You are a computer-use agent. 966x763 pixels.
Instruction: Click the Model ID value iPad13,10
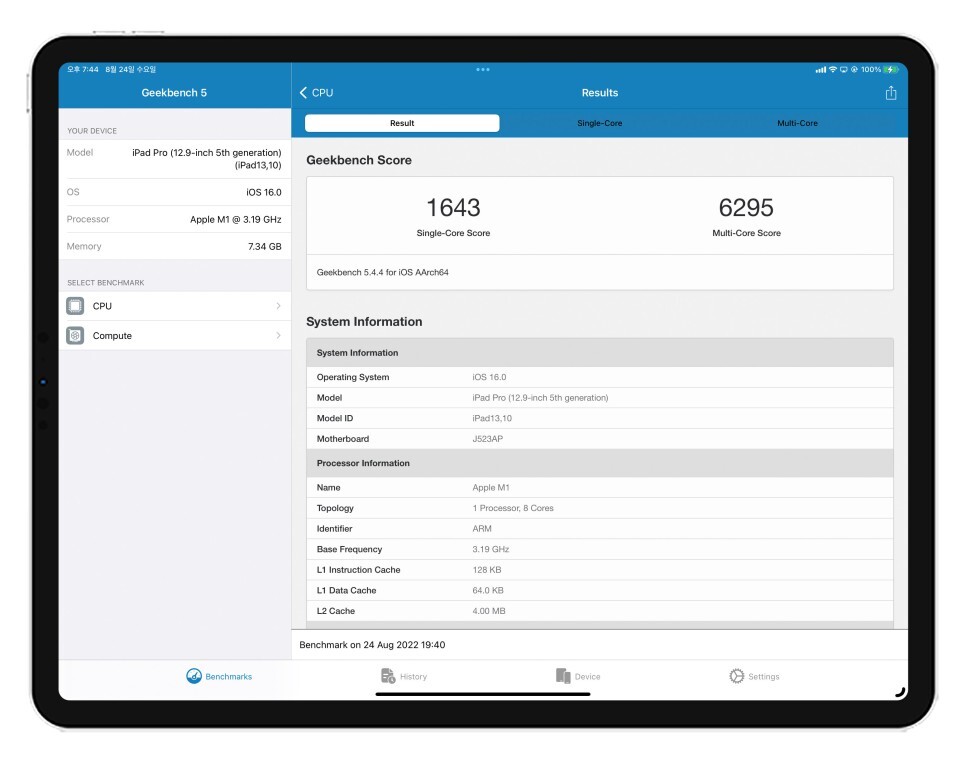(x=492, y=418)
